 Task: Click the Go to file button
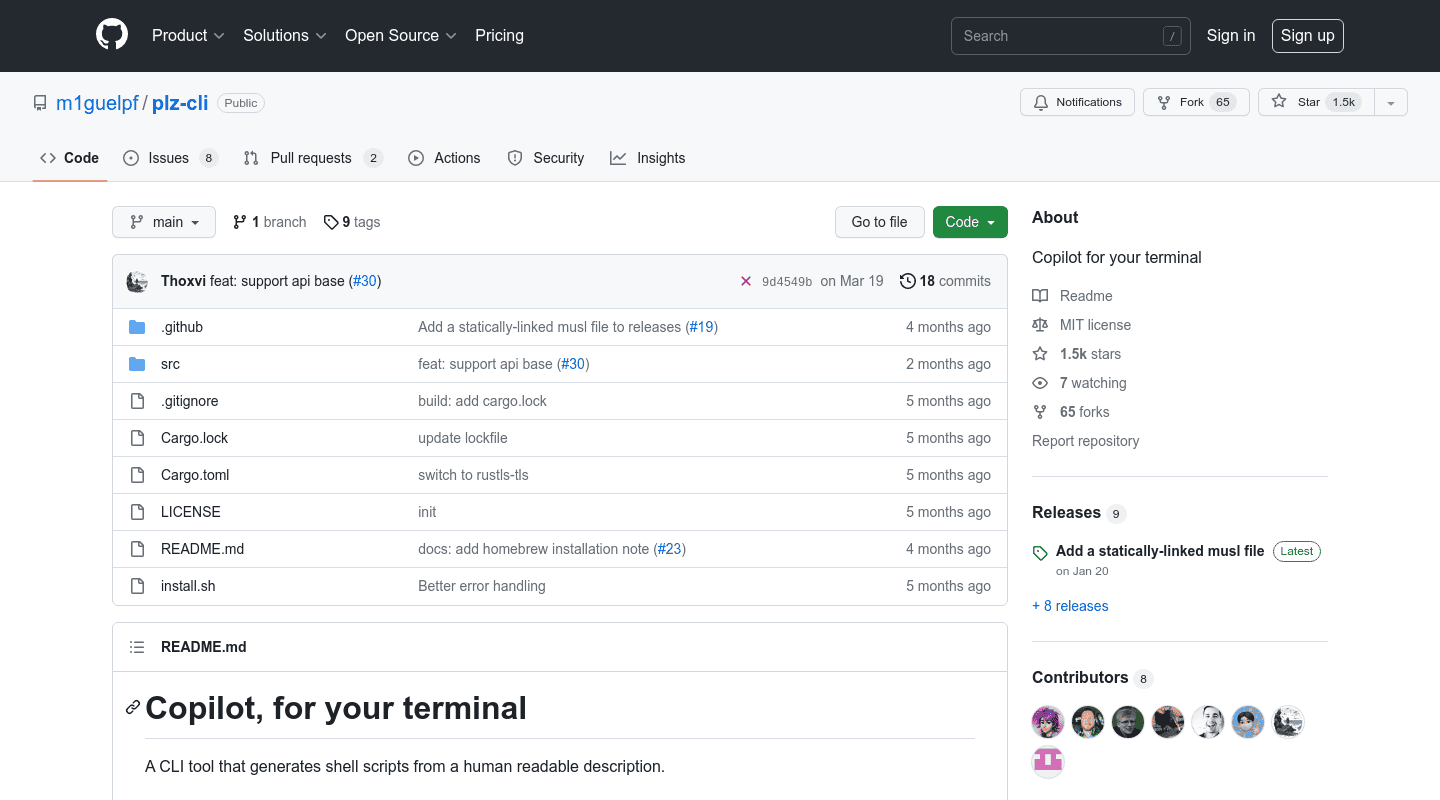tap(880, 222)
